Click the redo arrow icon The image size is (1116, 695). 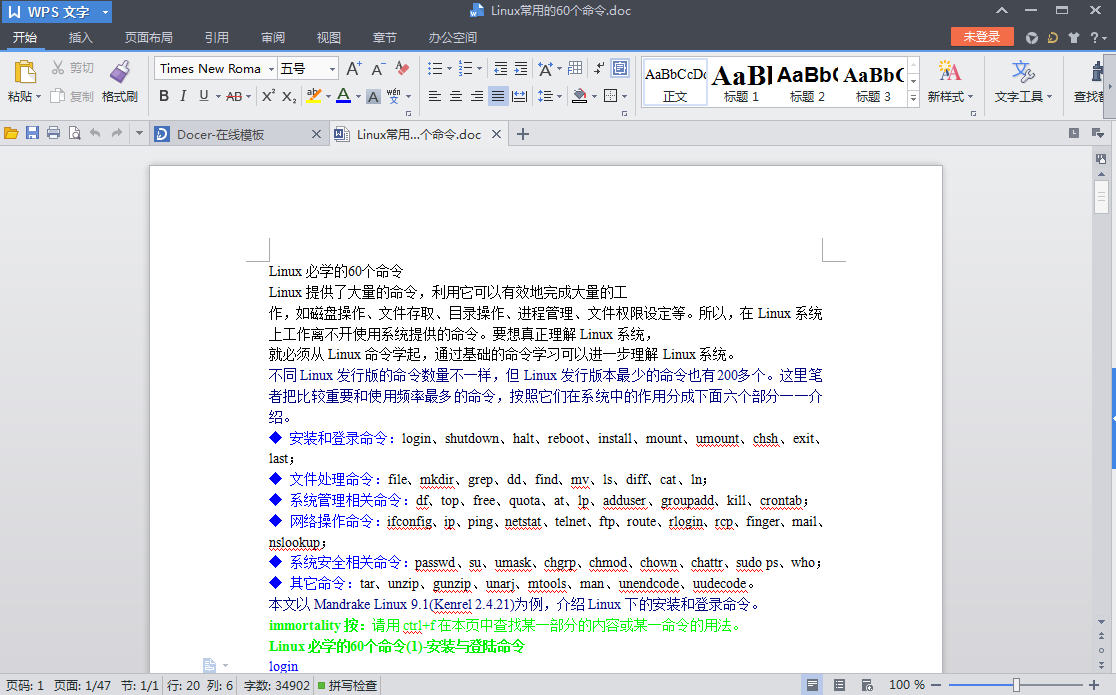117,133
